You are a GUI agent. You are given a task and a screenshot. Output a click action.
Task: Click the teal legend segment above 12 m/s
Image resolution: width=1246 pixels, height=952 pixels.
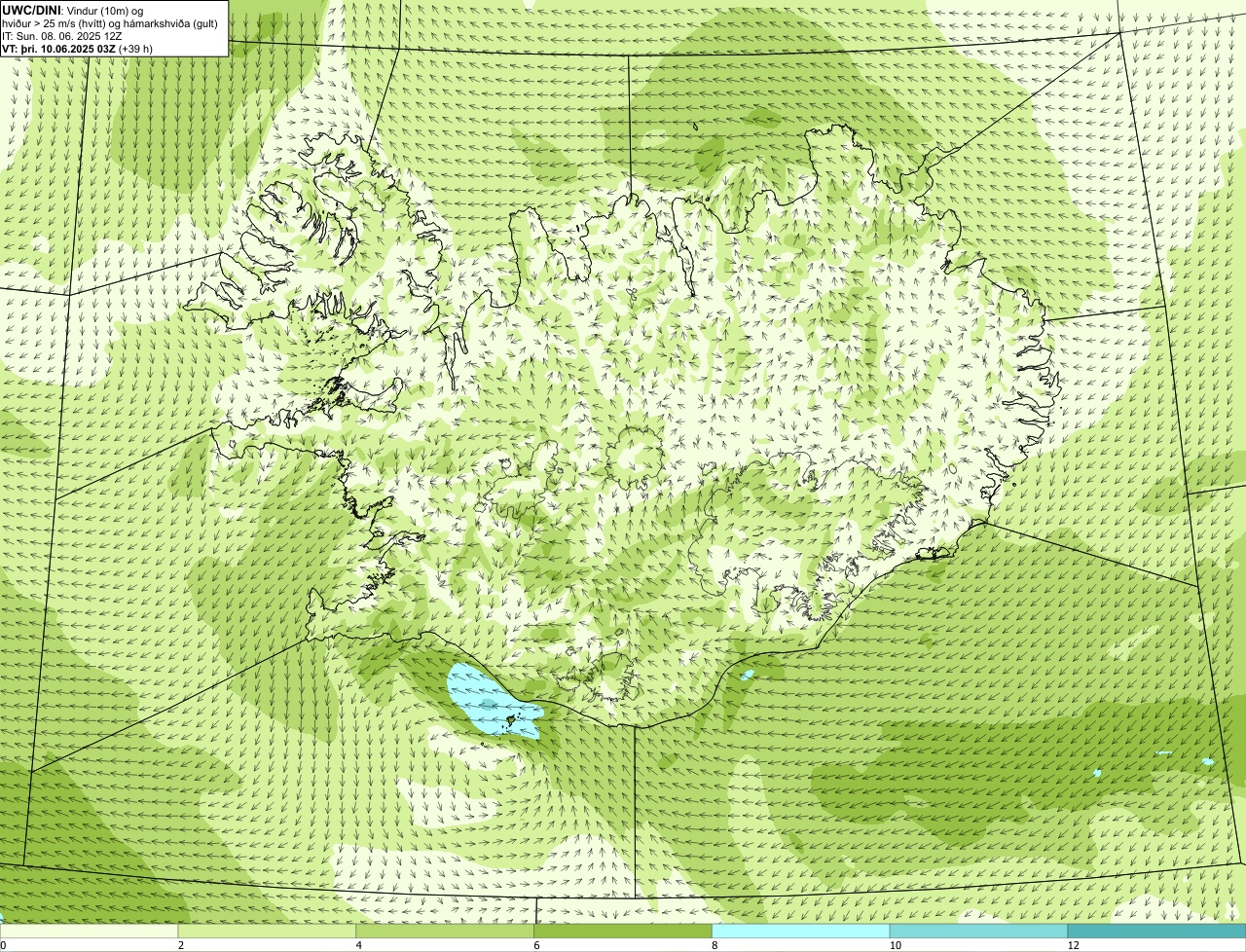pyautogui.click(x=1156, y=932)
